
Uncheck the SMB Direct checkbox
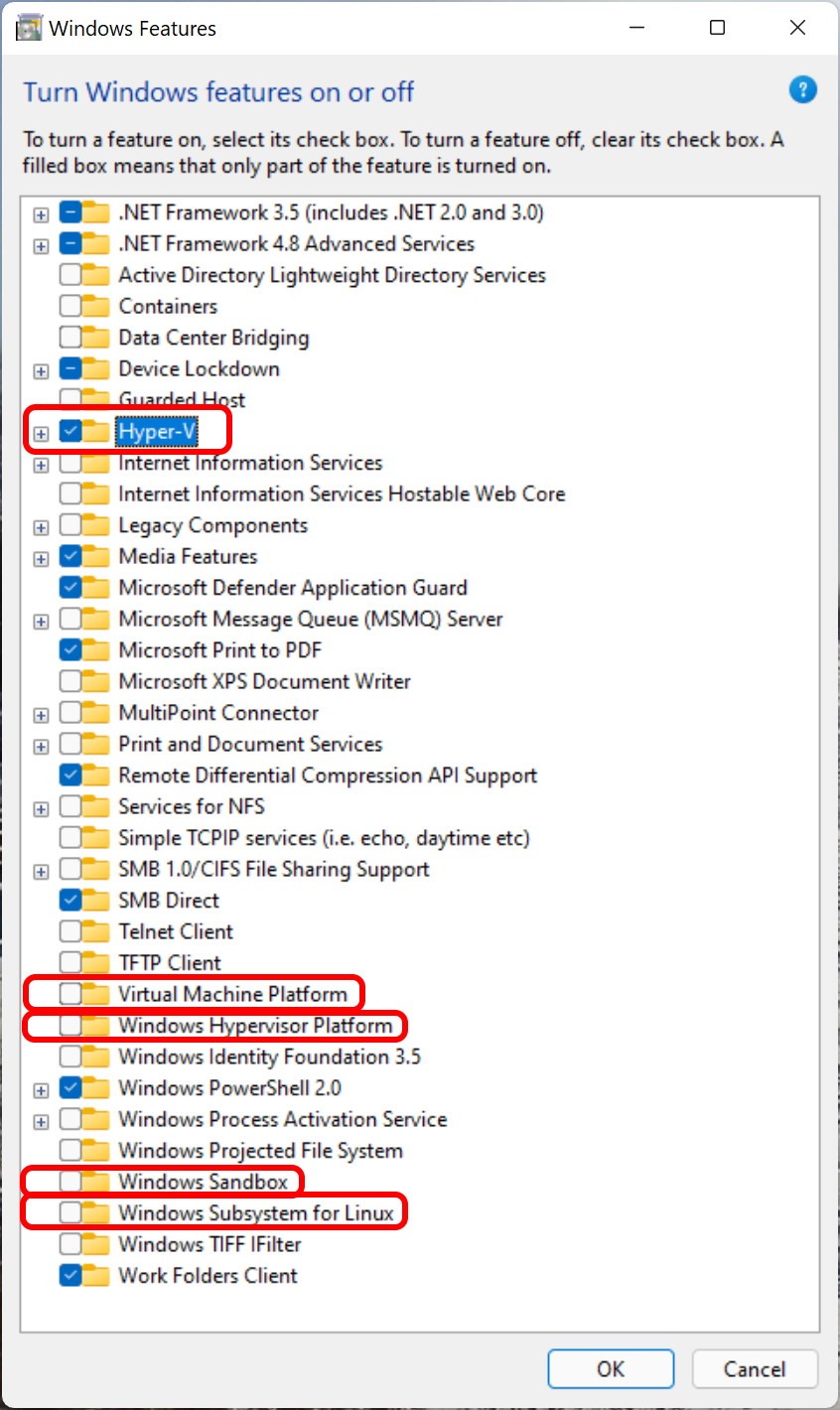tap(70, 900)
